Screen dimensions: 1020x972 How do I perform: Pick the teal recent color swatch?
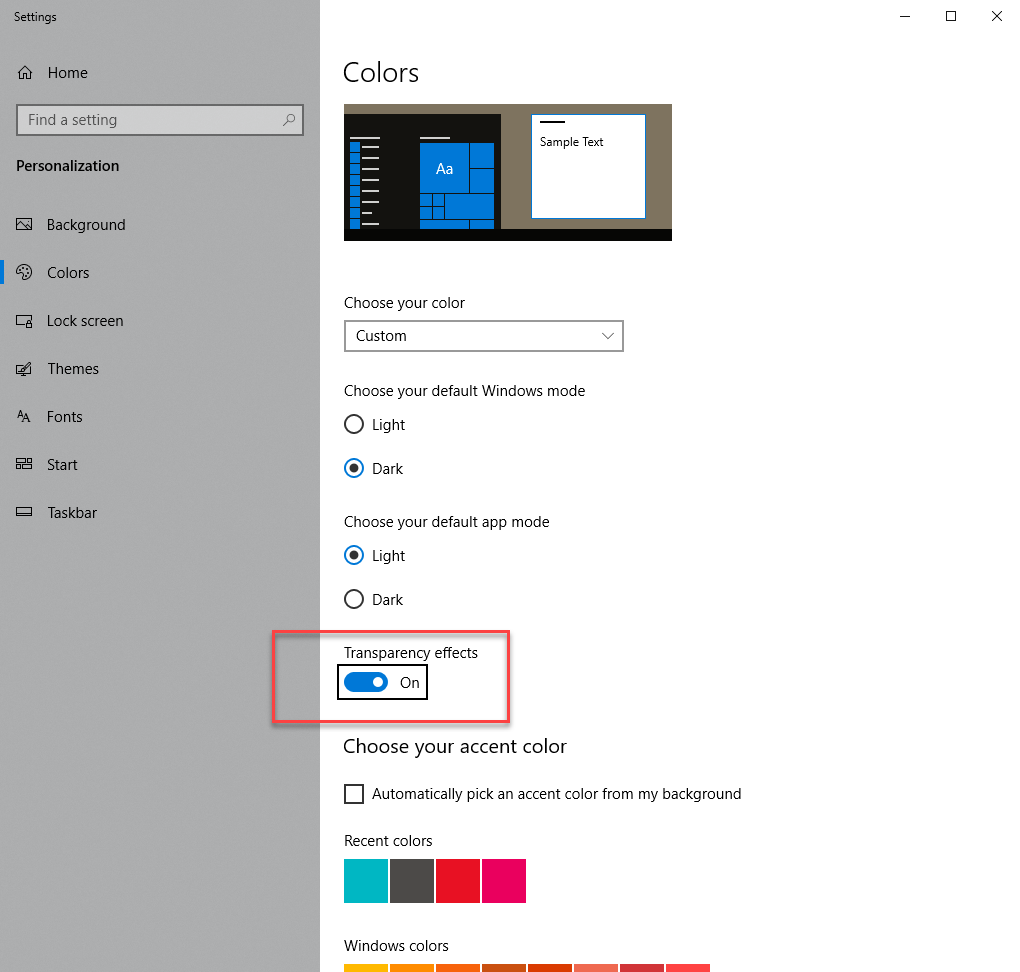coord(366,881)
